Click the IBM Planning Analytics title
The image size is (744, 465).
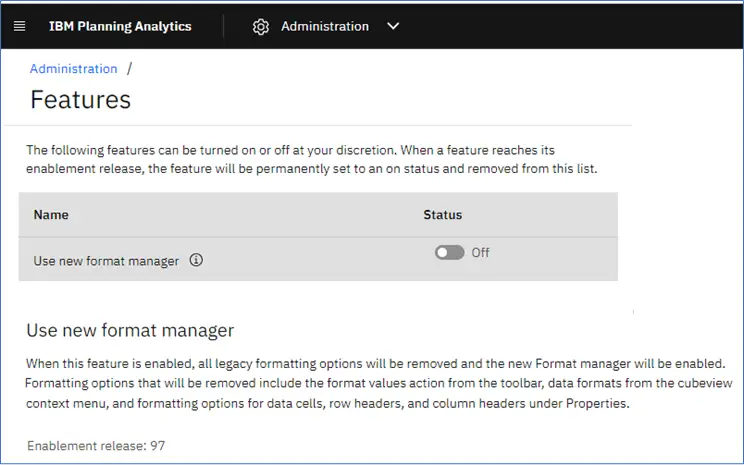pyautogui.click(x=120, y=26)
